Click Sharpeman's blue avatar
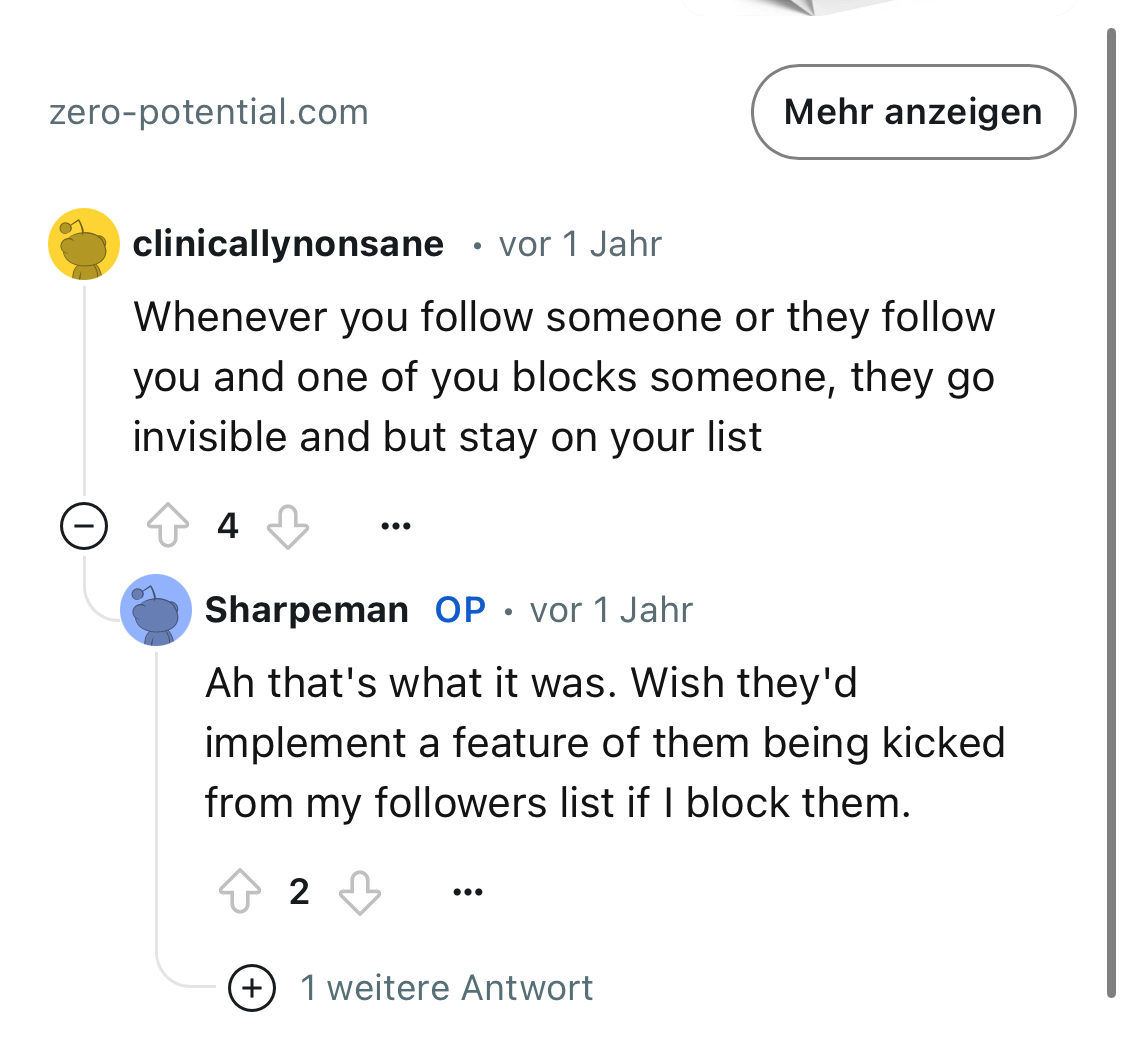This screenshot has height=1047, width=1125. coord(156,610)
